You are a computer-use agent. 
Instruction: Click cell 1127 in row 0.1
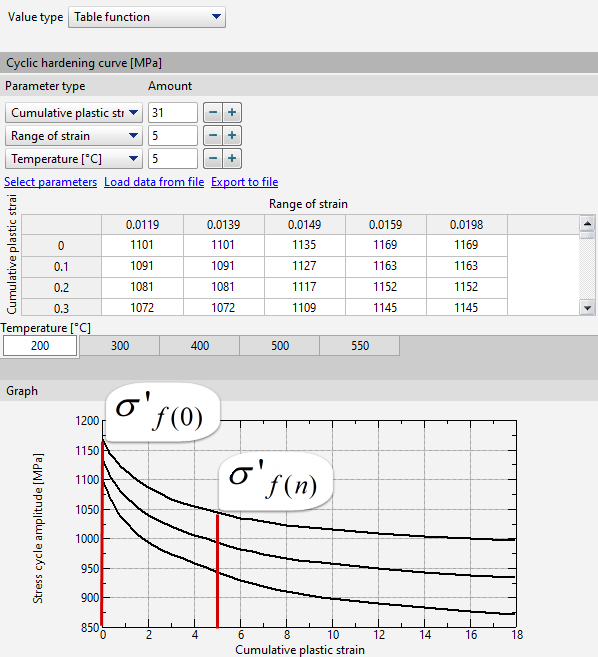pos(304,266)
